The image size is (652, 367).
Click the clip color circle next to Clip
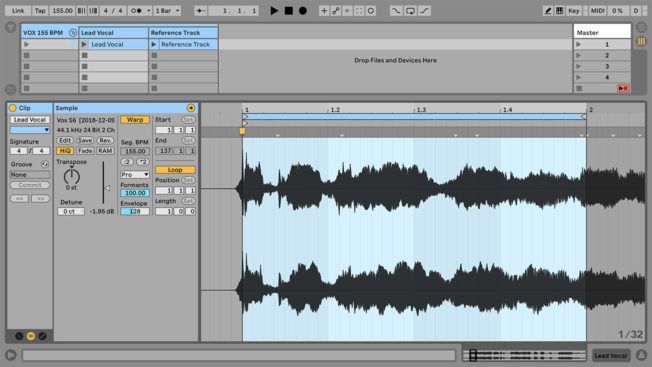pos(12,108)
